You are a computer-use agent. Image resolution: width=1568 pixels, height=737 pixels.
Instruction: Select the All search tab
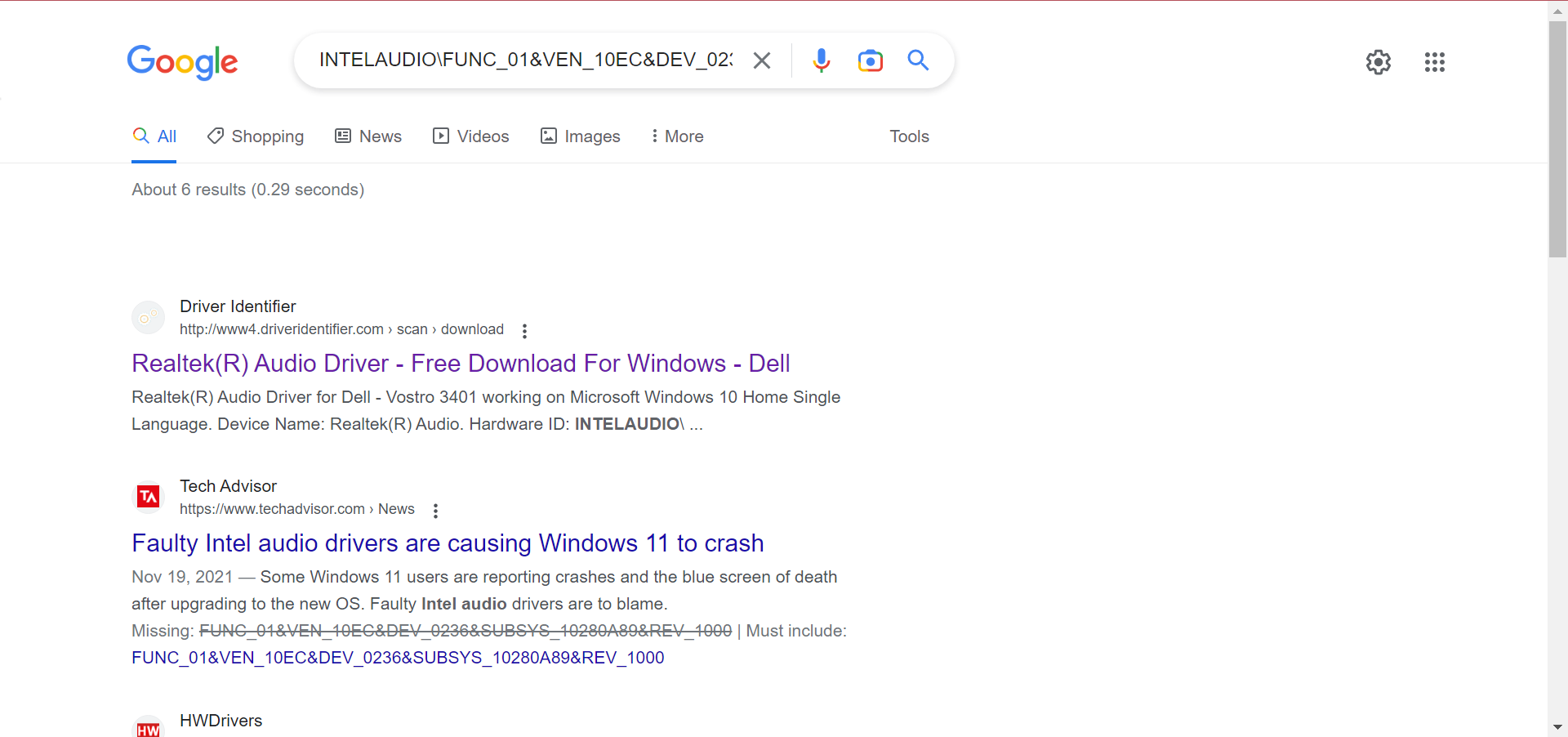[154, 136]
